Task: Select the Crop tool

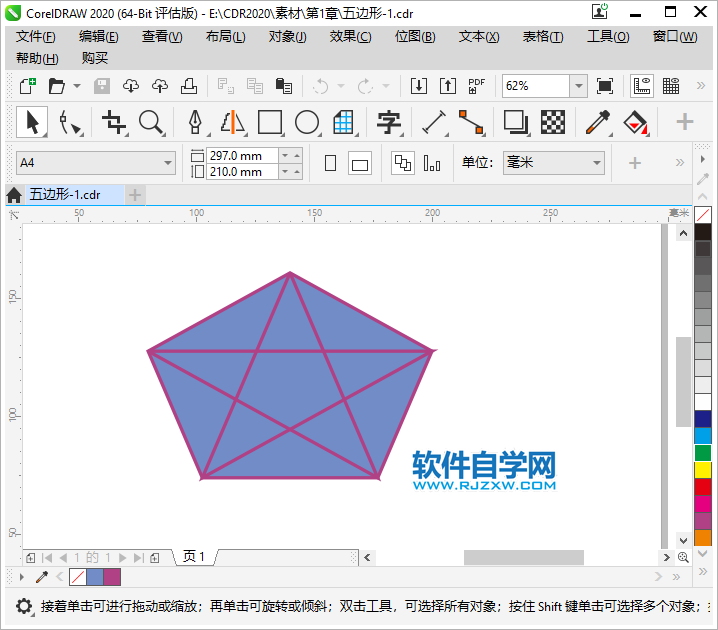Action: (x=114, y=123)
